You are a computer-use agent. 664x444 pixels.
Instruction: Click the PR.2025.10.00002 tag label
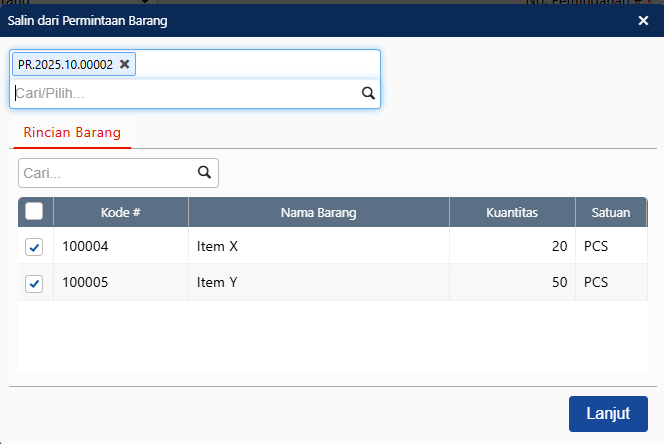coord(65,64)
